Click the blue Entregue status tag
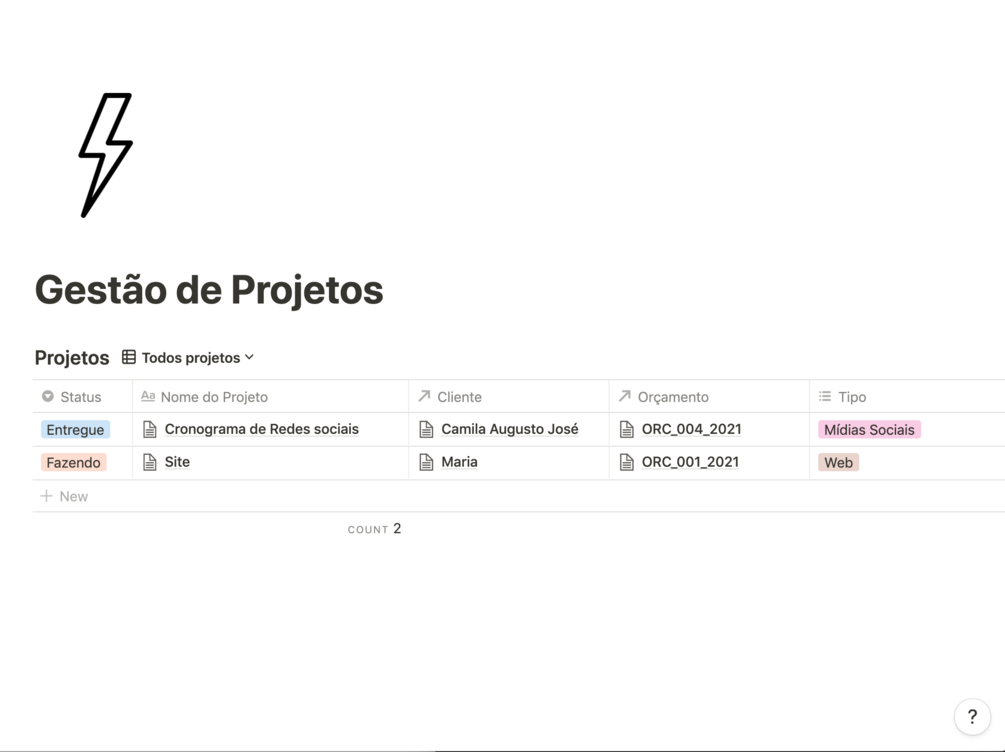 point(75,429)
